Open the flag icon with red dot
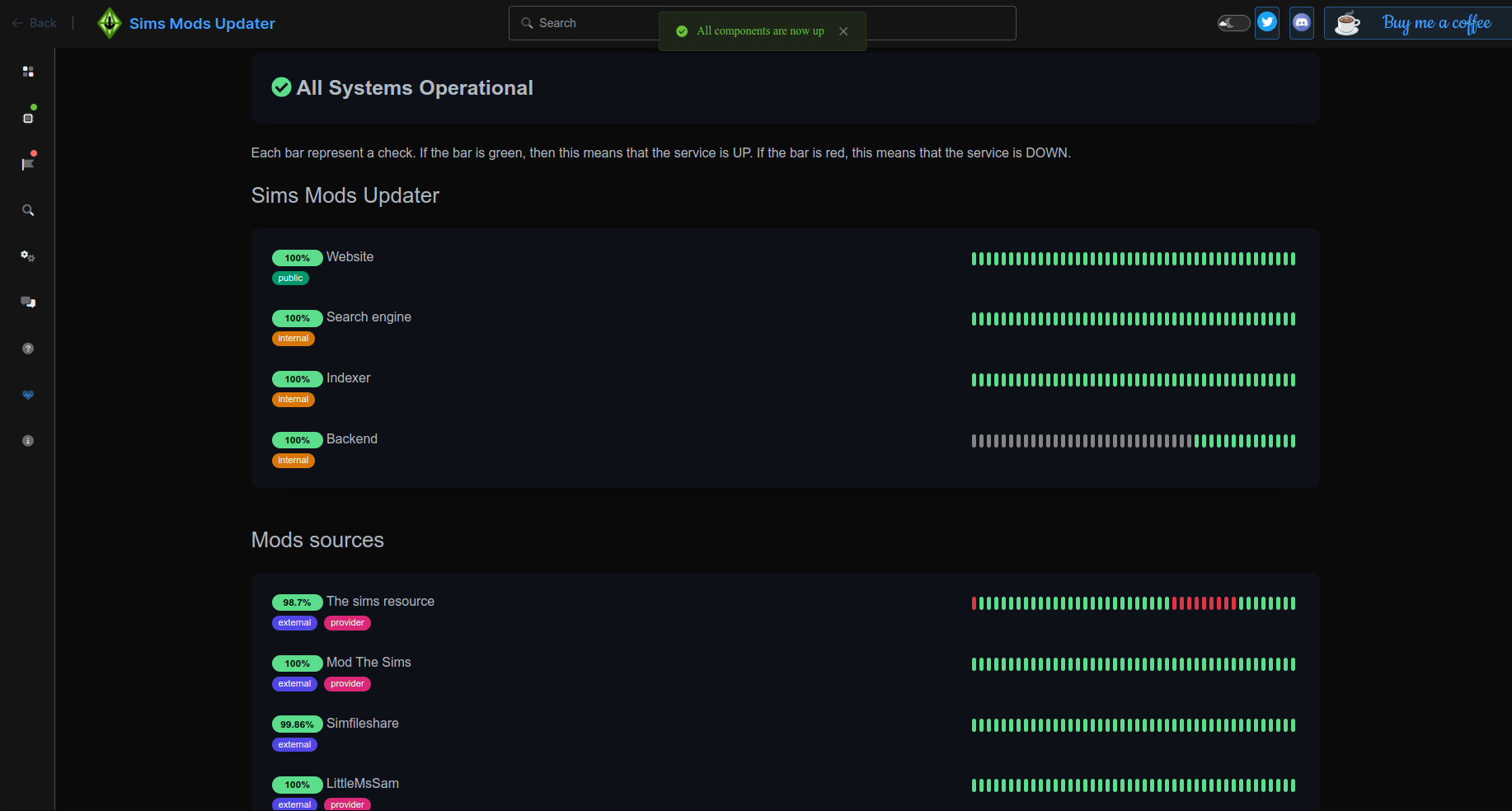Viewport: 1512px width, 811px height. click(x=28, y=164)
